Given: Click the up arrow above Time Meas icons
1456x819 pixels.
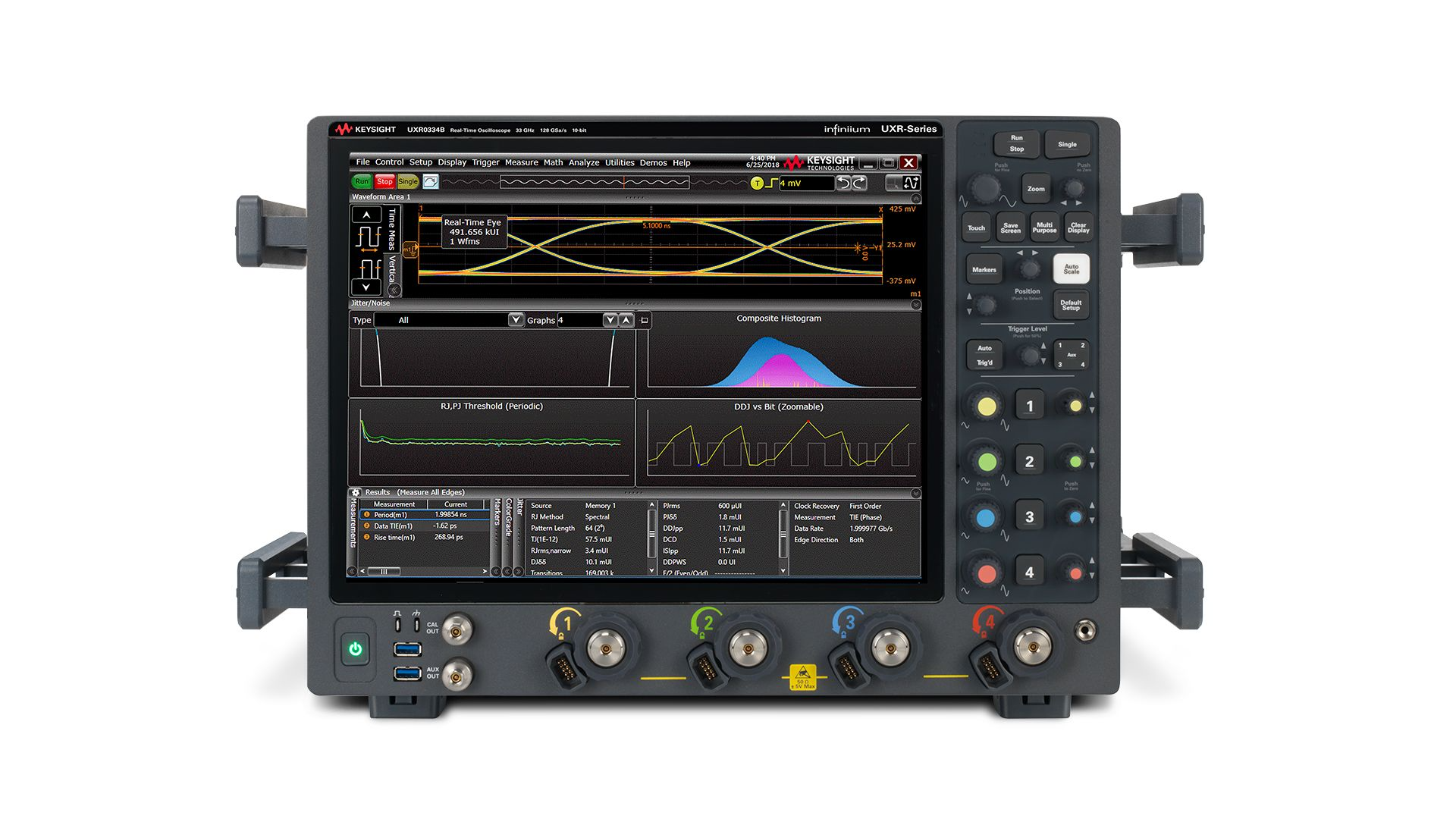Looking at the screenshot, I should [x=366, y=214].
